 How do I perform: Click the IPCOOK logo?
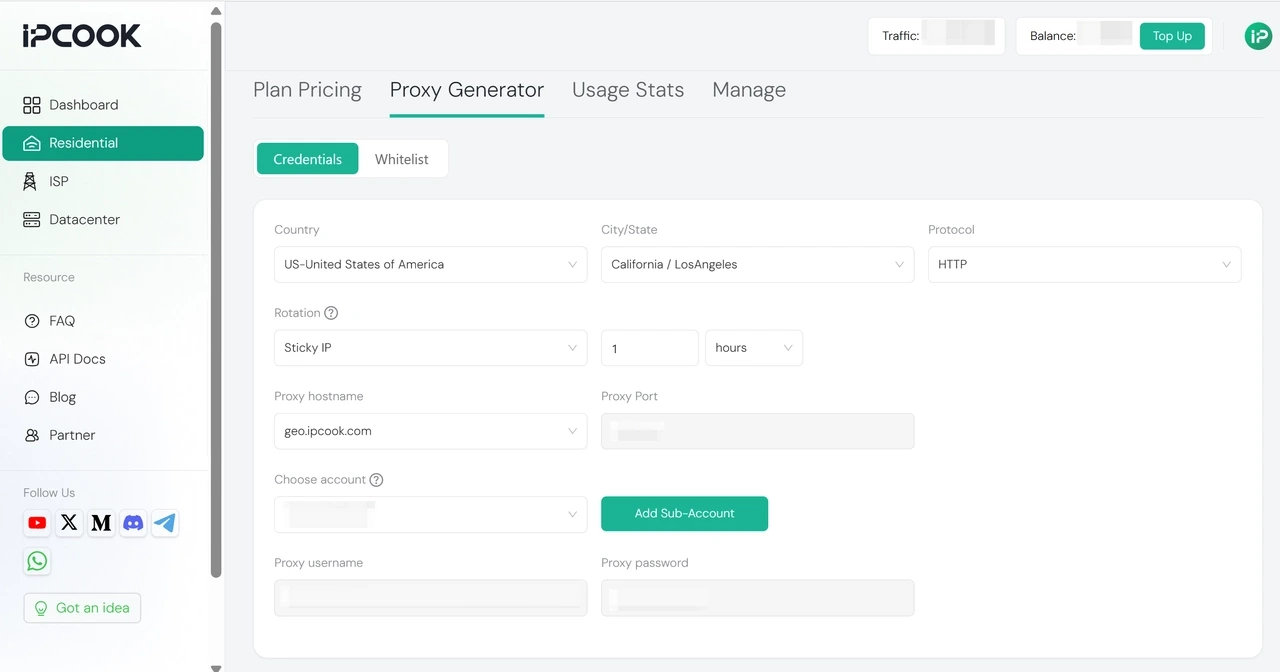[82, 36]
